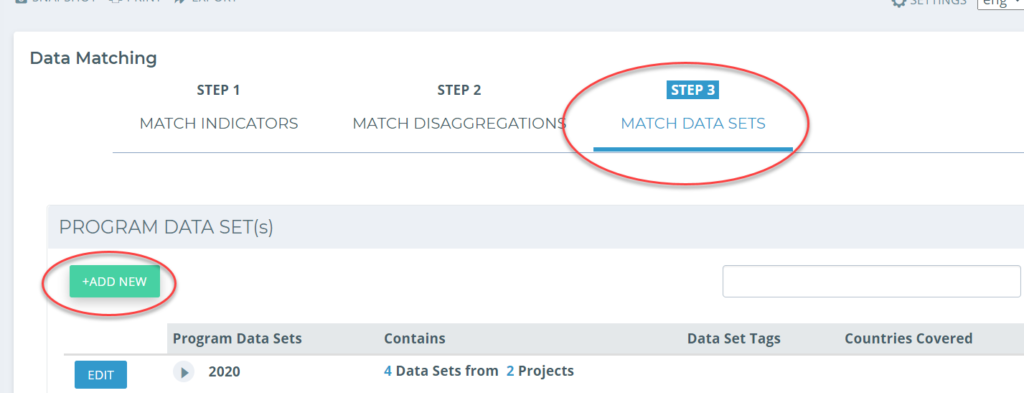Viewport: 1024px width, 393px height.
Task: Expand the 2020 program data set row
Action: point(184,372)
